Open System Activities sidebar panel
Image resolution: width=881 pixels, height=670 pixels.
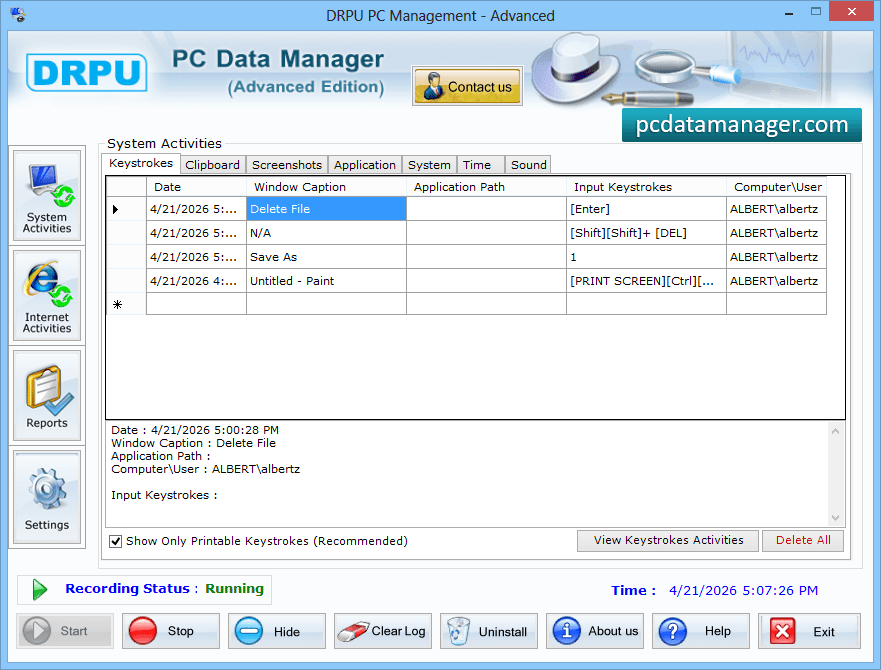click(47, 196)
